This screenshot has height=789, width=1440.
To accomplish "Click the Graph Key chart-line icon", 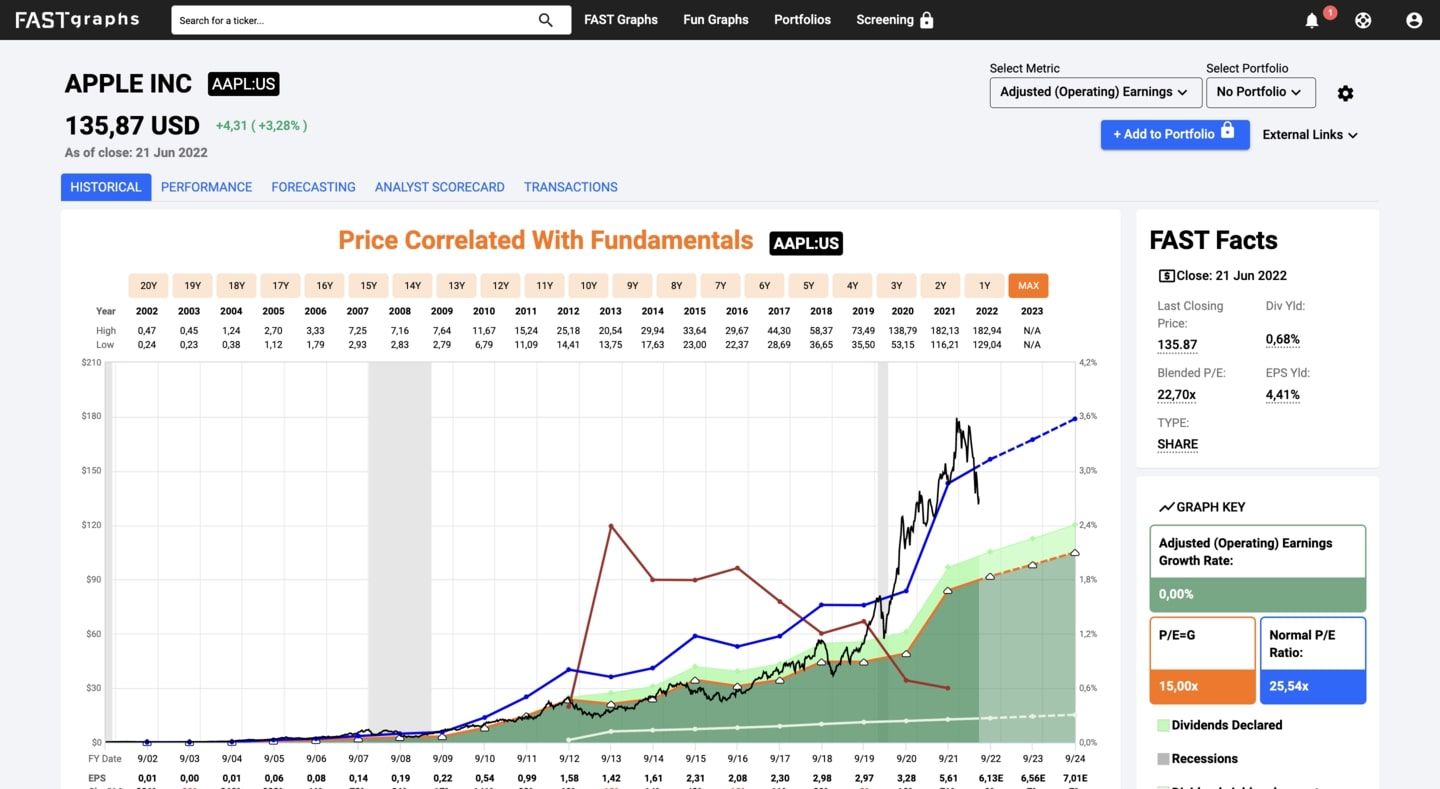I will click(x=1166, y=507).
